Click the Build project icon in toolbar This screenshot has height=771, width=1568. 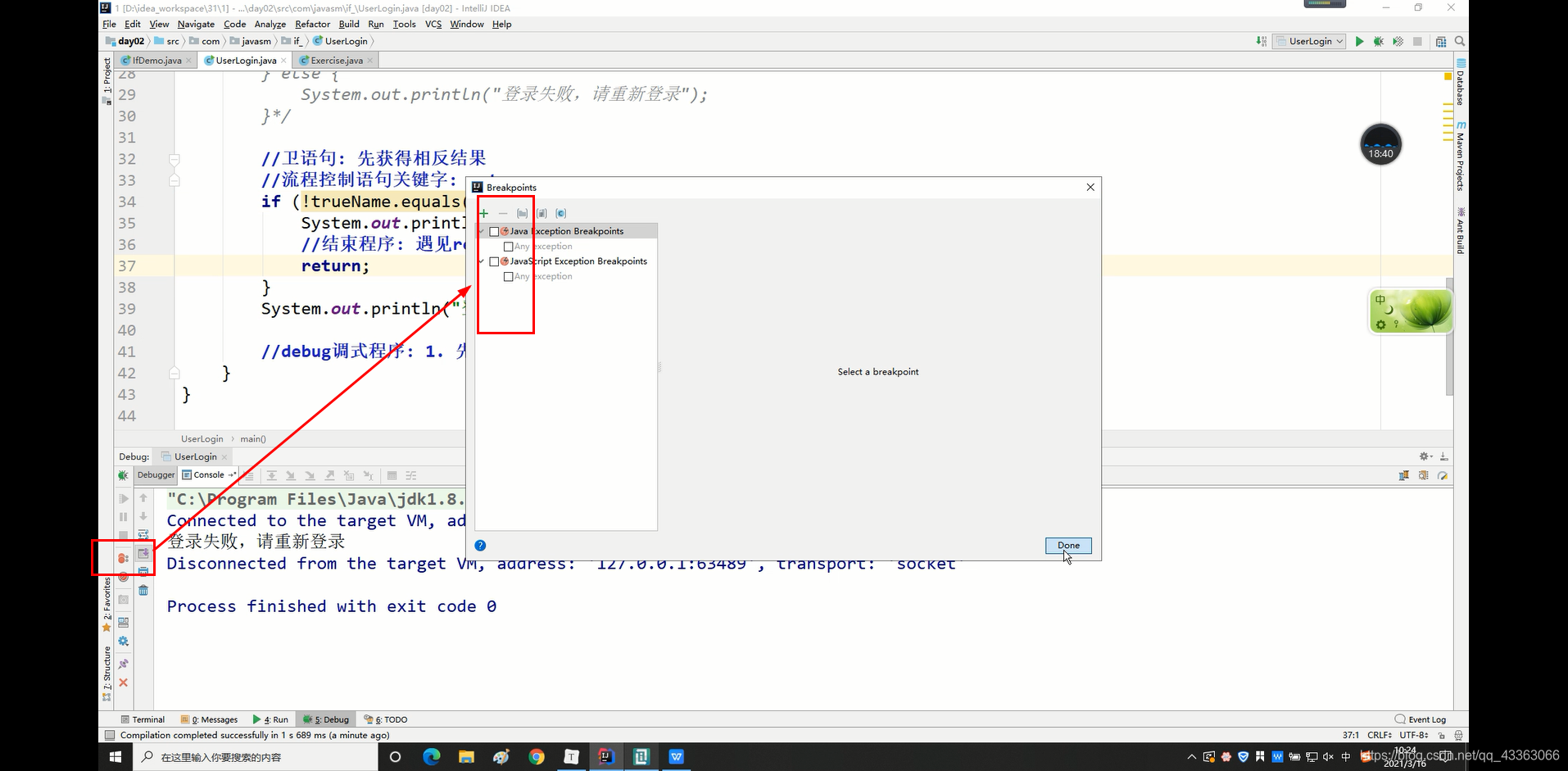pyautogui.click(x=1262, y=41)
